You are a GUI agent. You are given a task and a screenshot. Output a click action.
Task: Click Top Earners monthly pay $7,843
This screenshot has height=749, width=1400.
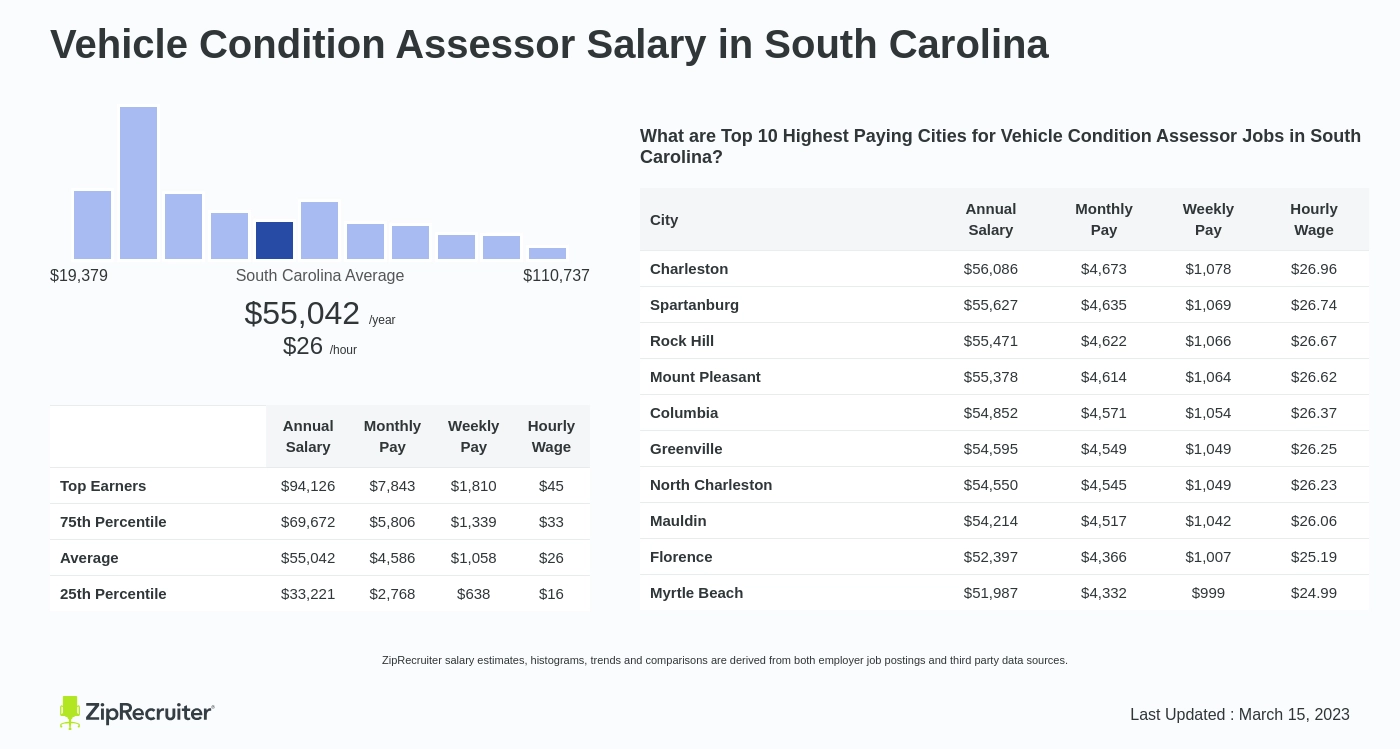[x=392, y=486]
